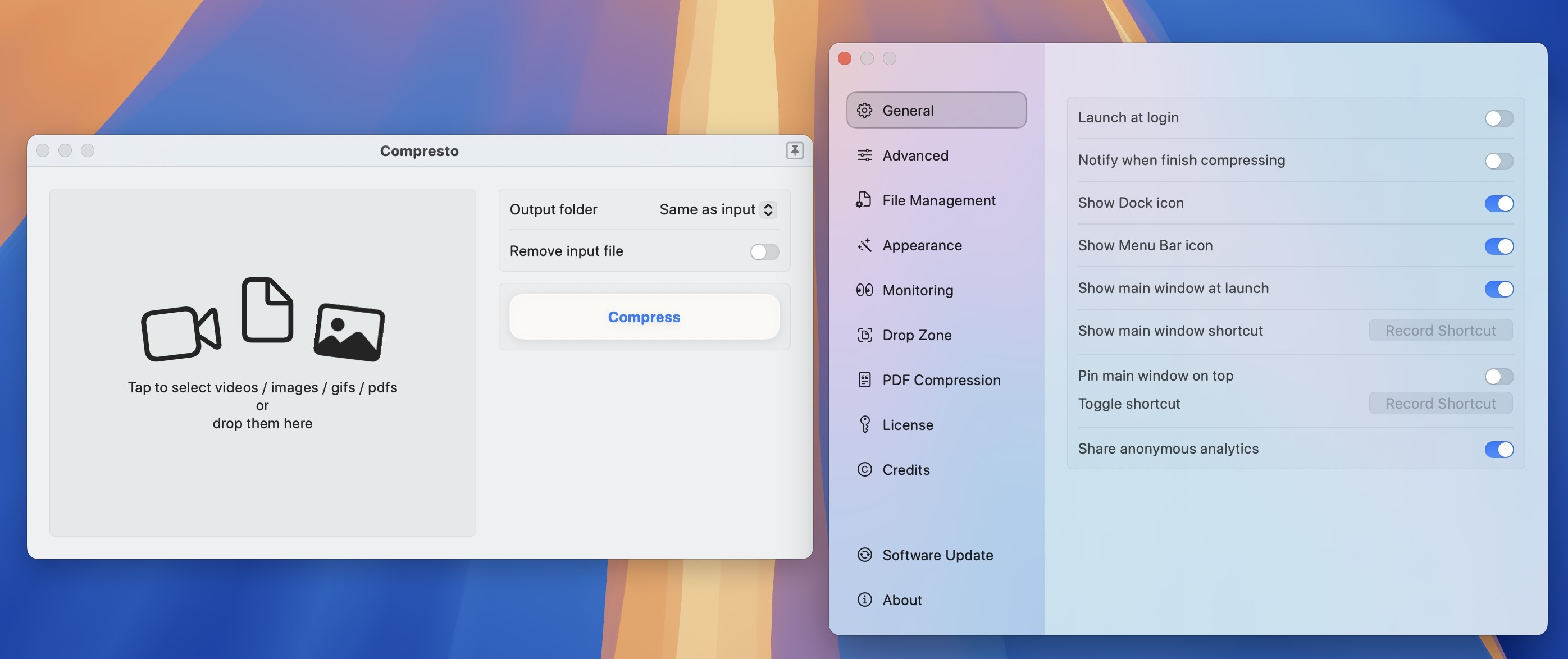Select License in the sidebar
Viewport: 1568px width, 659px height.
point(936,425)
